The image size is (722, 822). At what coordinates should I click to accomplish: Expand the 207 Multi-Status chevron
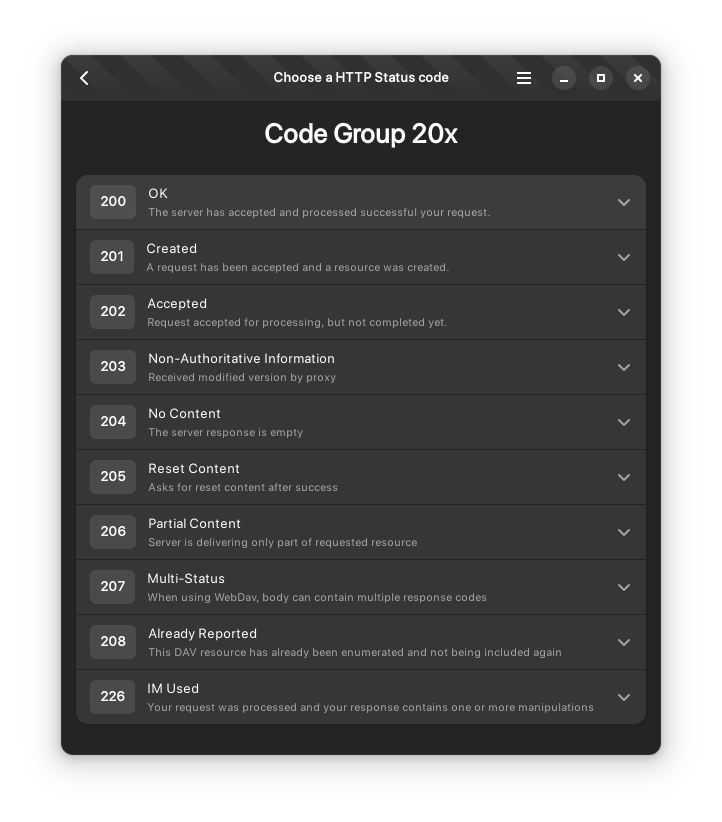click(623, 588)
